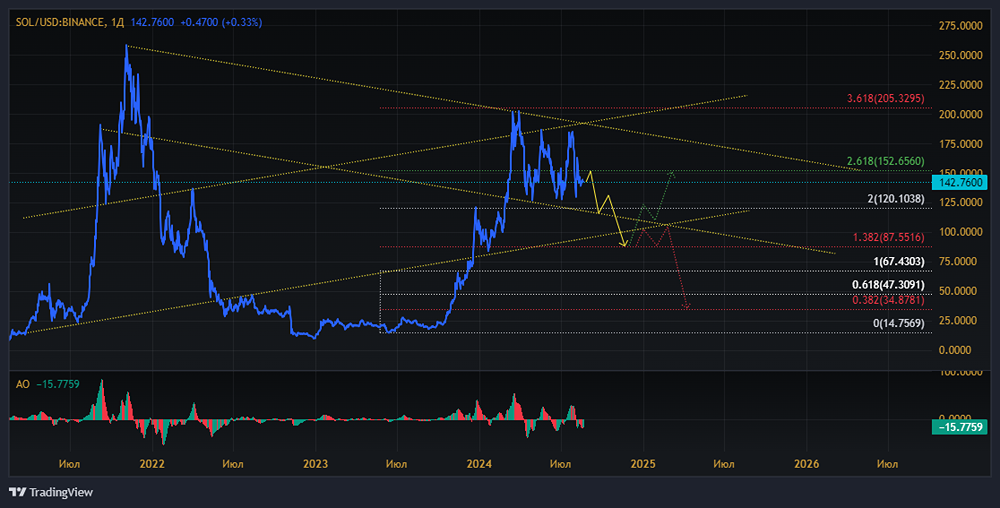The height and width of the screenshot is (508, 1000).
Task: Open the SOL/USD:BINANCE symbol title
Action: pyautogui.click(x=60, y=22)
